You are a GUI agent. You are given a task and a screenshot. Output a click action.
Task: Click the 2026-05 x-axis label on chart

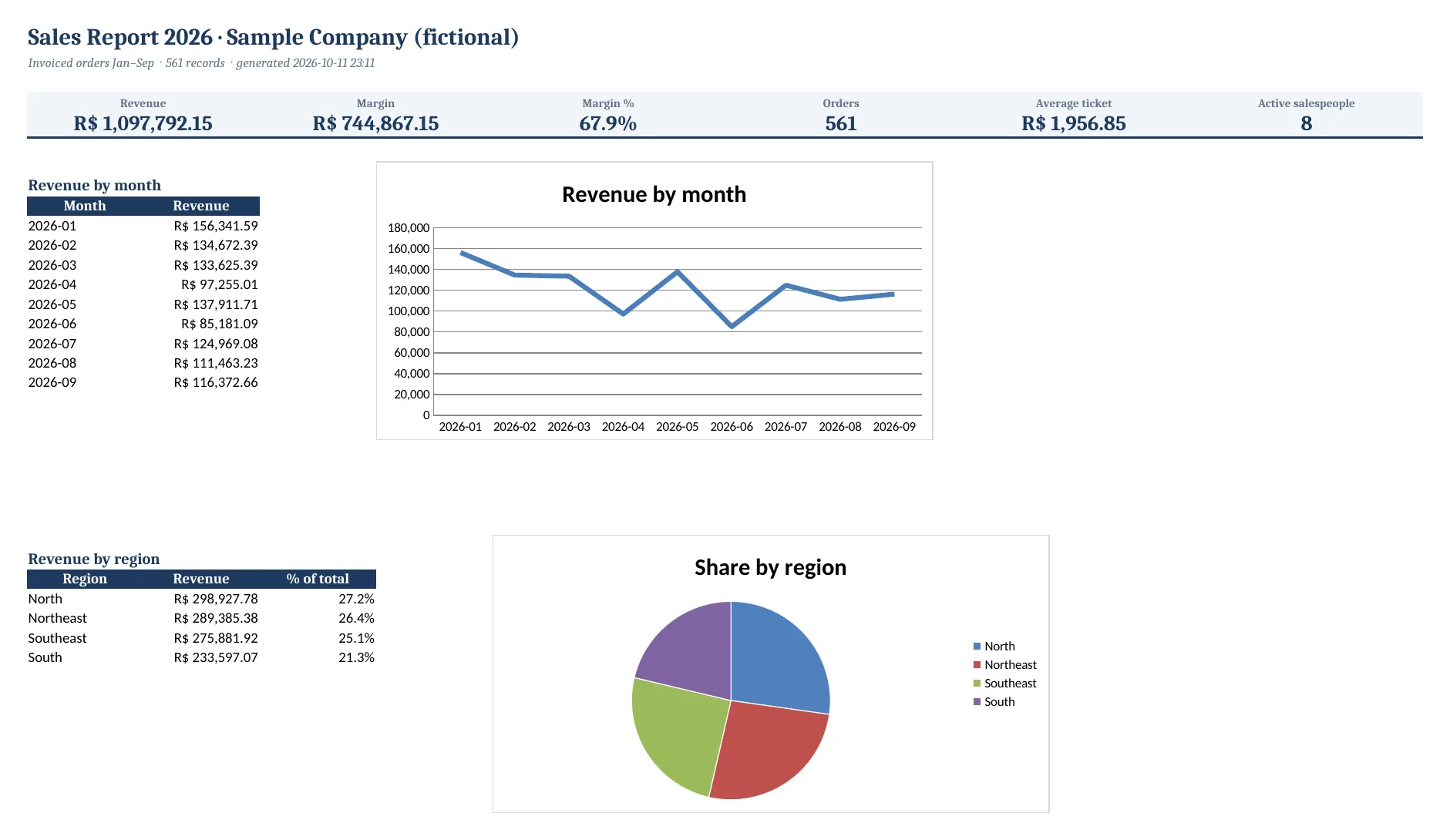(x=677, y=426)
